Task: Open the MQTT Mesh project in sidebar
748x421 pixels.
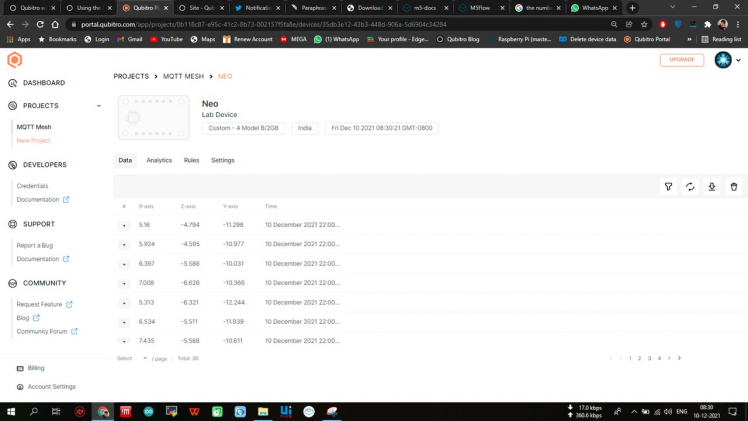Action: [x=34, y=127]
